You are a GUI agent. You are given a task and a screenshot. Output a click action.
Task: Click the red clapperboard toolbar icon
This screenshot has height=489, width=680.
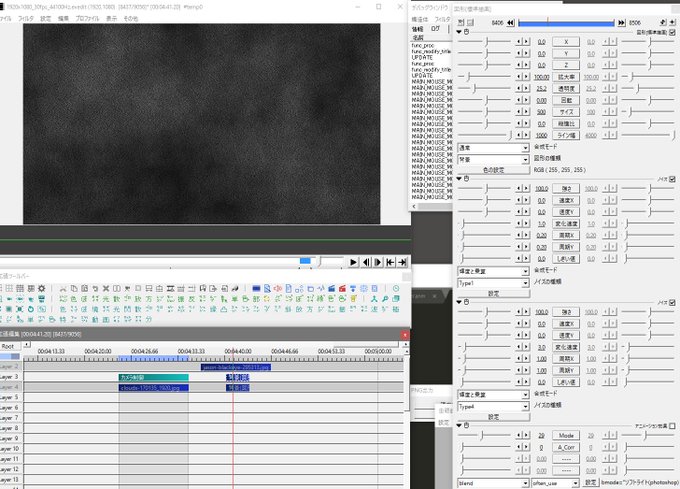point(342,288)
